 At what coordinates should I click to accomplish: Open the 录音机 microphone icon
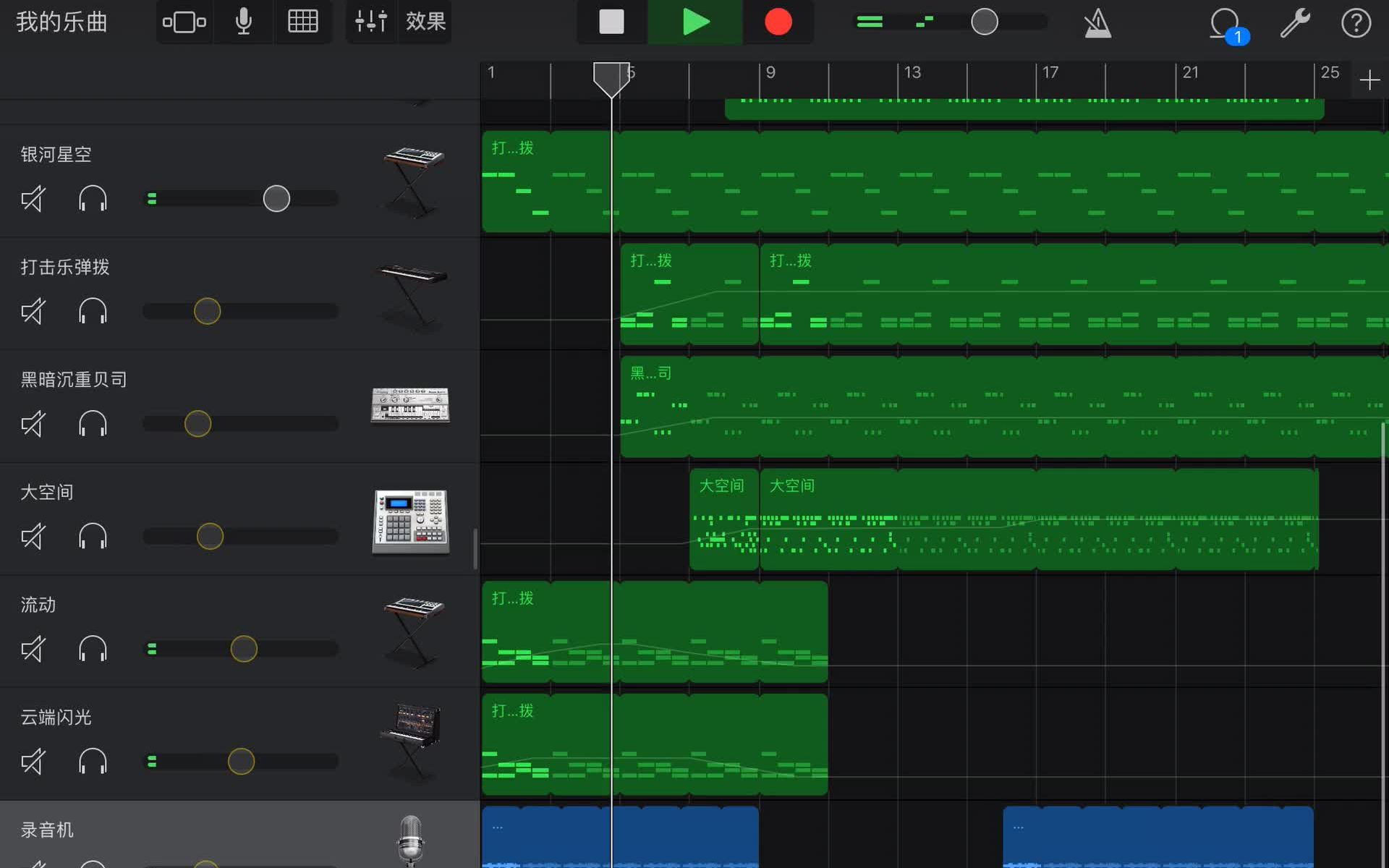[411, 841]
